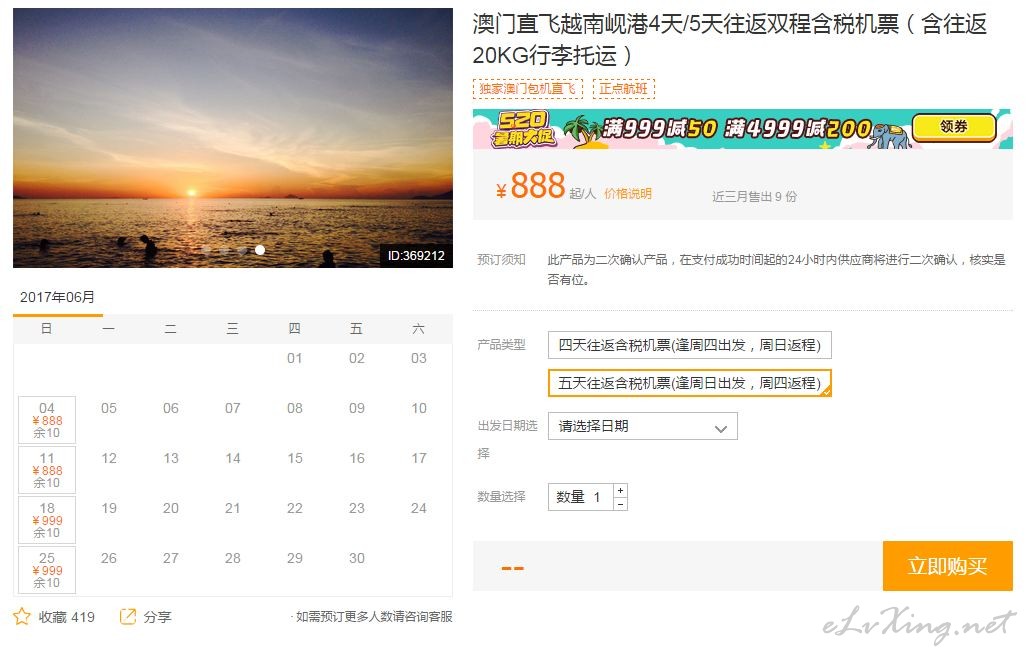The image size is (1027, 658).
Task: Click the 分享 share label
Action: click(x=157, y=617)
